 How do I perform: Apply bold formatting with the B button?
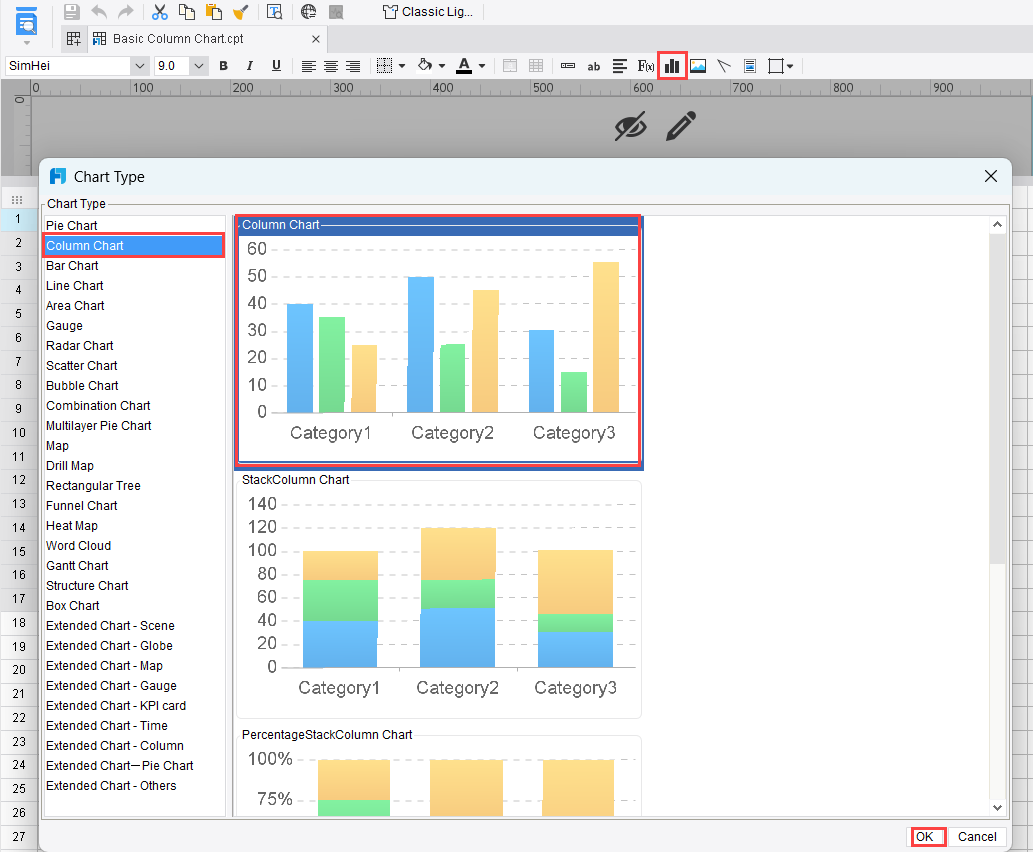click(x=223, y=65)
